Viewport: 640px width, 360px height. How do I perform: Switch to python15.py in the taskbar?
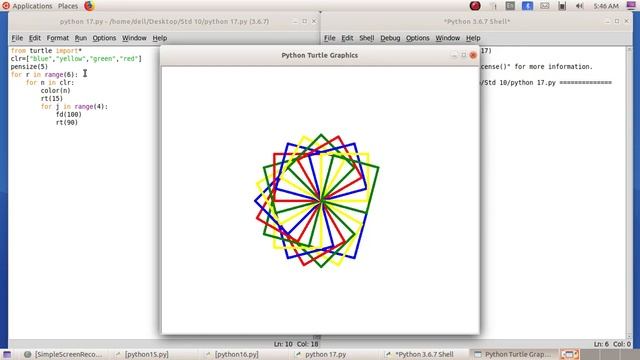(x=142, y=354)
